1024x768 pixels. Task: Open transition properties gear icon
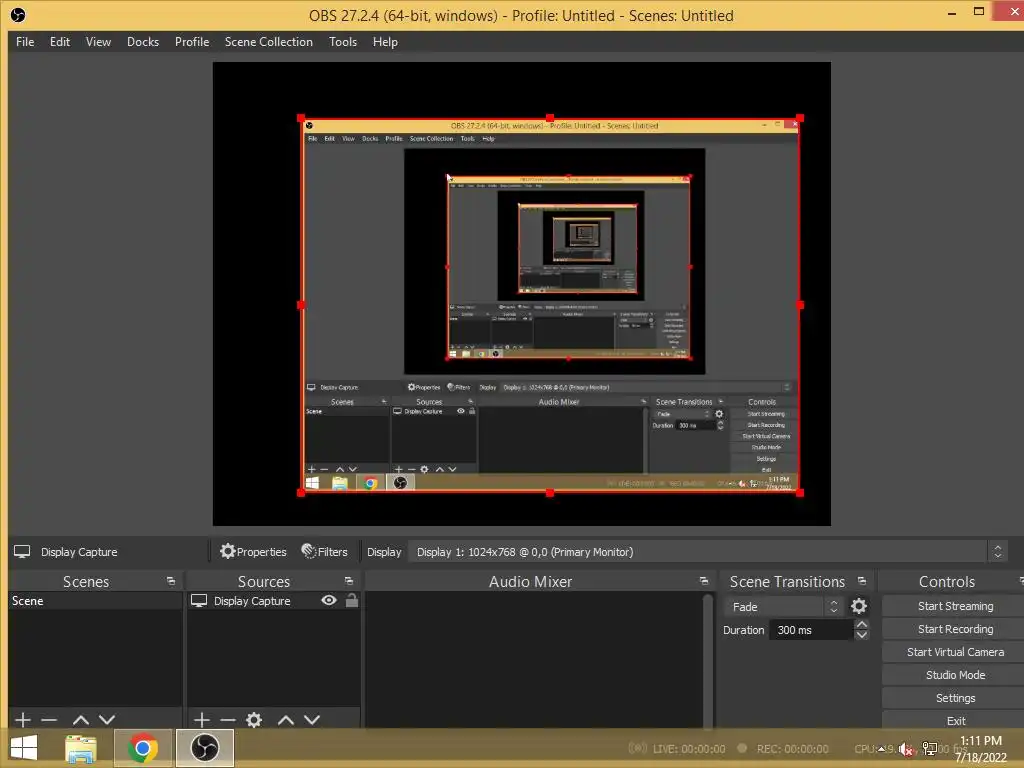point(859,607)
